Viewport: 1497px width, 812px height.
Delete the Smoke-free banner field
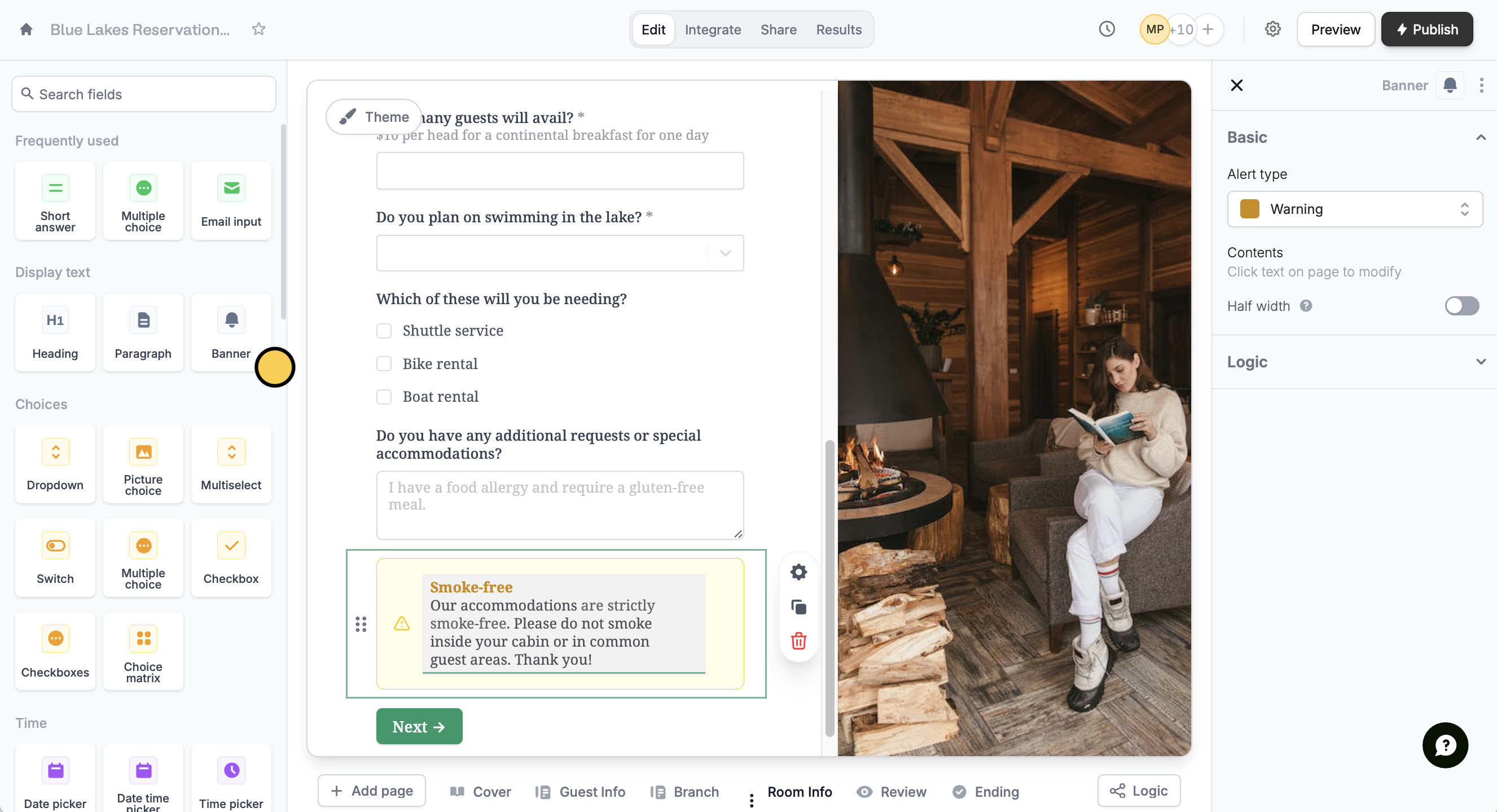pos(798,641)
